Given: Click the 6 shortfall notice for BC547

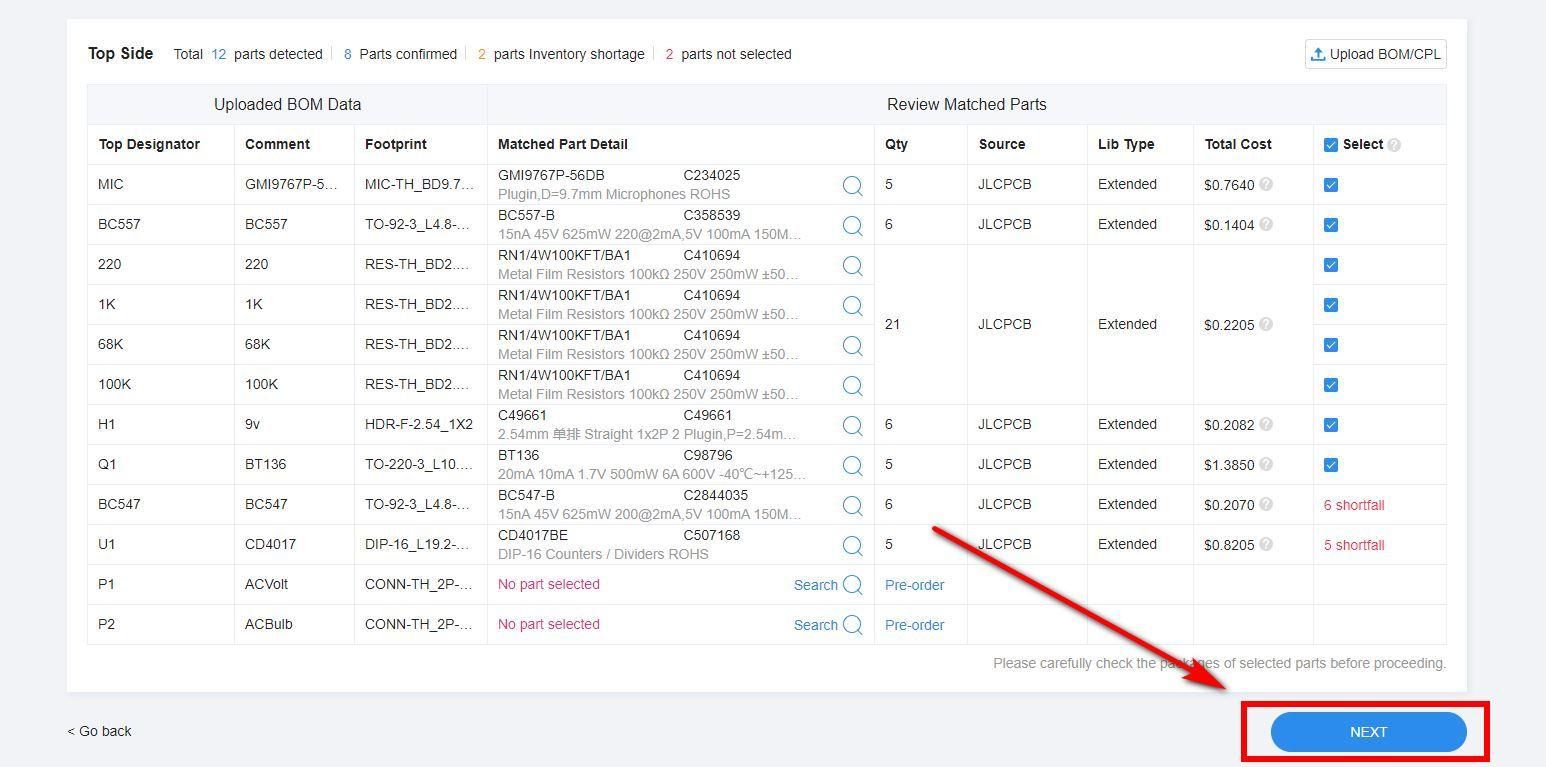Looking at the screenshot, I should point(1354,505).
